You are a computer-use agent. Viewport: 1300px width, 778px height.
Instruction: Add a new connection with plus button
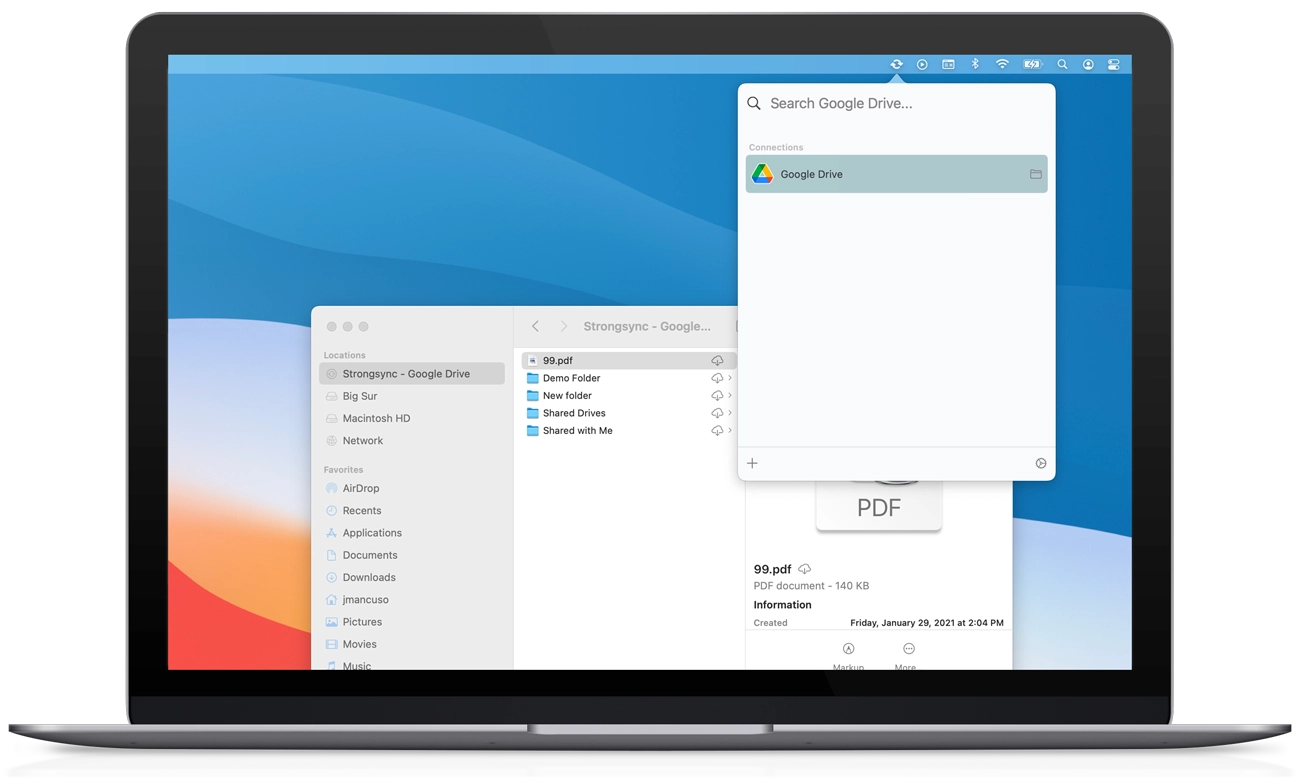coord(752,463)
